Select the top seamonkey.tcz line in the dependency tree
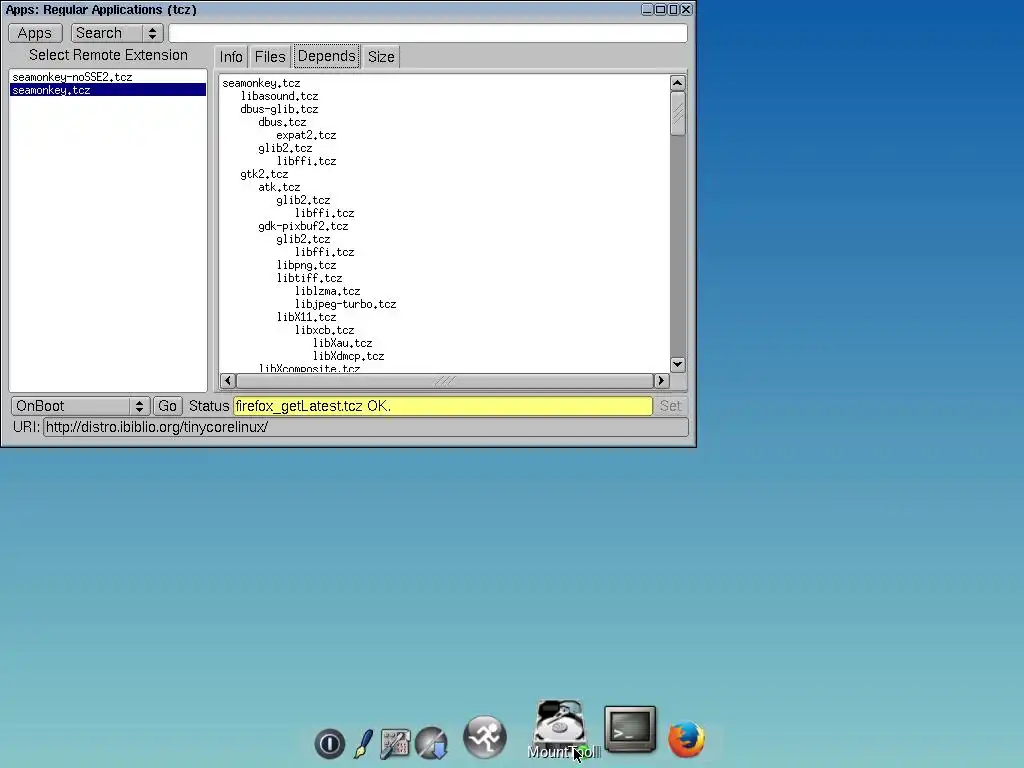Screen dimensions: 1024x768 click(x=261, y=83)
